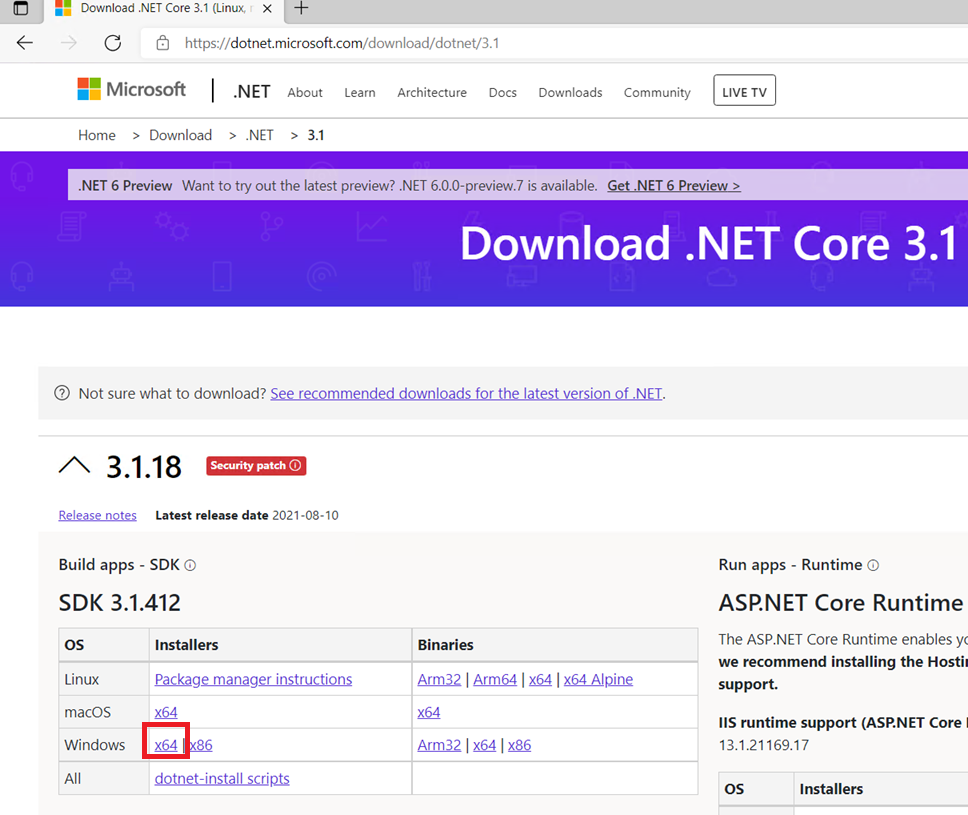Screen dimensions: 968x815
Task: Click the ASP.NET Core Runtime heading
Action: [x=841, y=603]
